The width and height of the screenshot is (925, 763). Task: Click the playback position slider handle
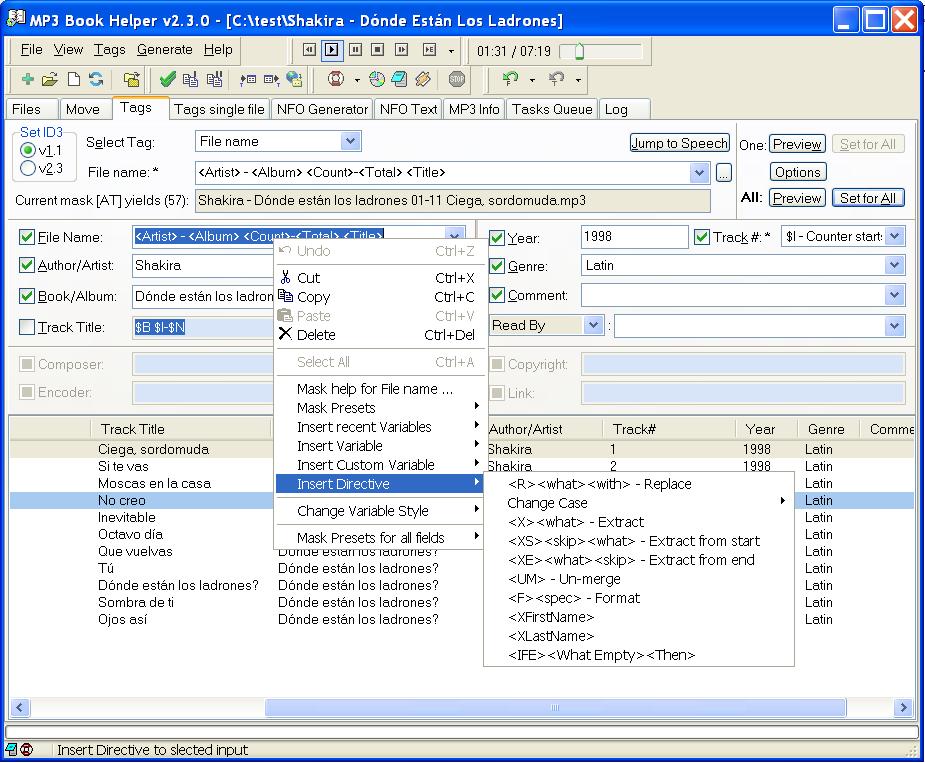coord(579,52)
